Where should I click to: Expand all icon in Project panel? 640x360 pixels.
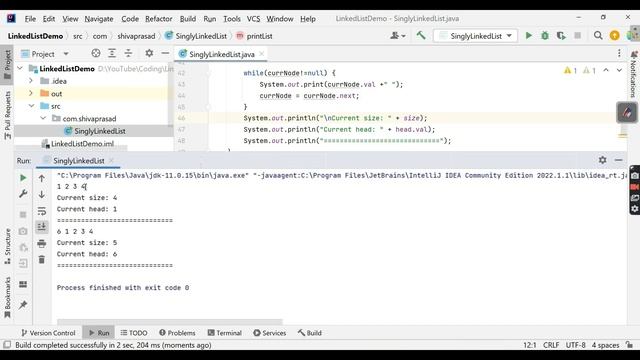click(x=112, y=53)
